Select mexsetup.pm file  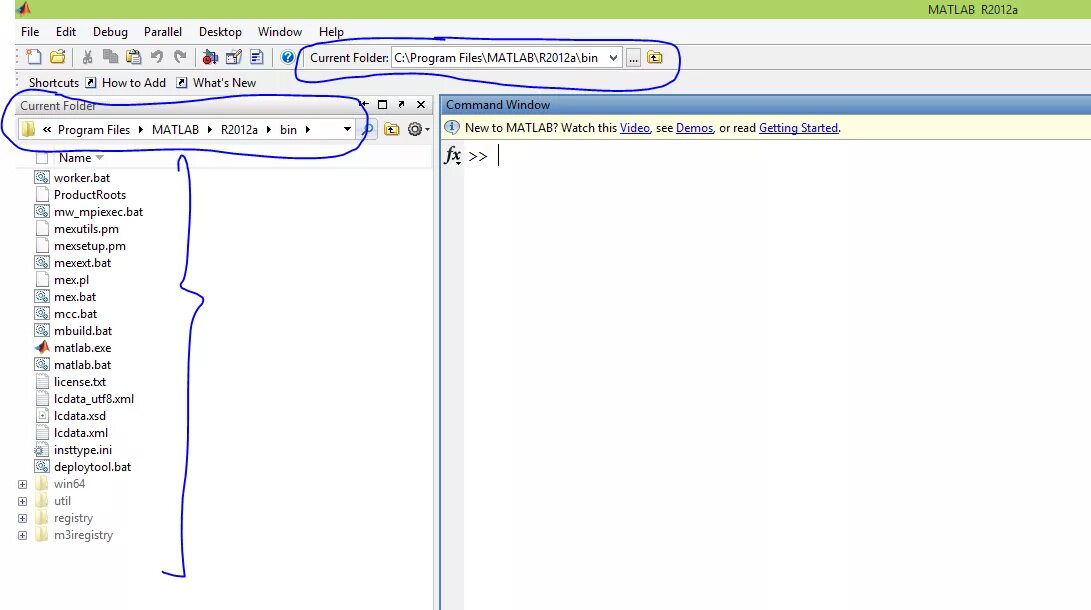pos(90,246)
